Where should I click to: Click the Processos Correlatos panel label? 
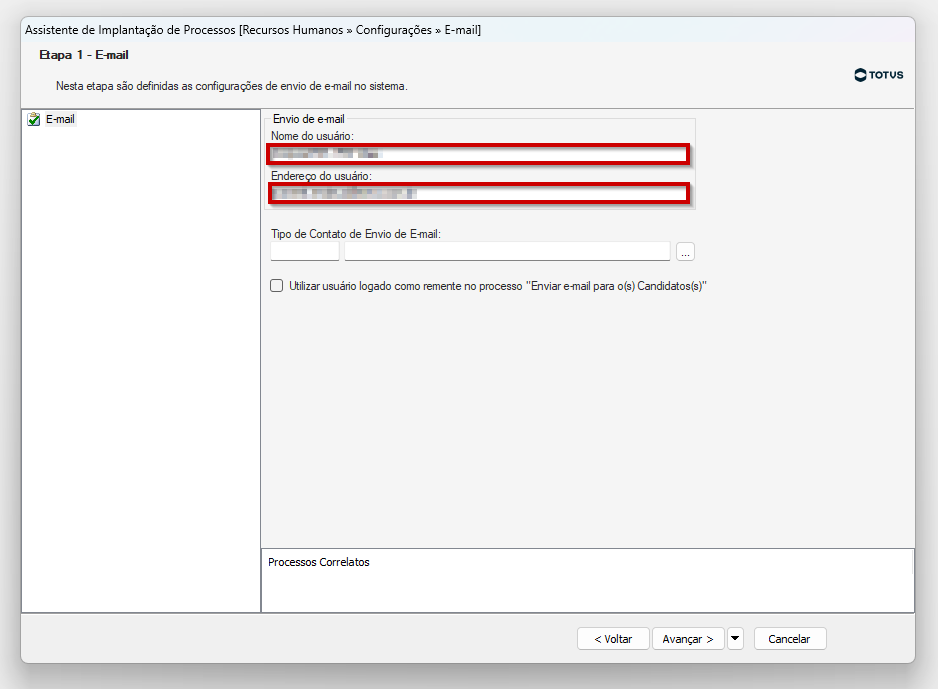[319, 562]
